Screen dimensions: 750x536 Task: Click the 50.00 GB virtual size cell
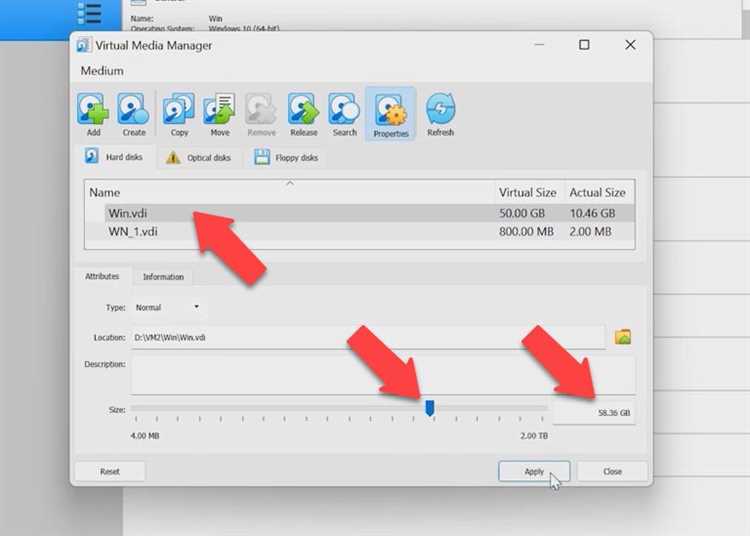point(522,213)
